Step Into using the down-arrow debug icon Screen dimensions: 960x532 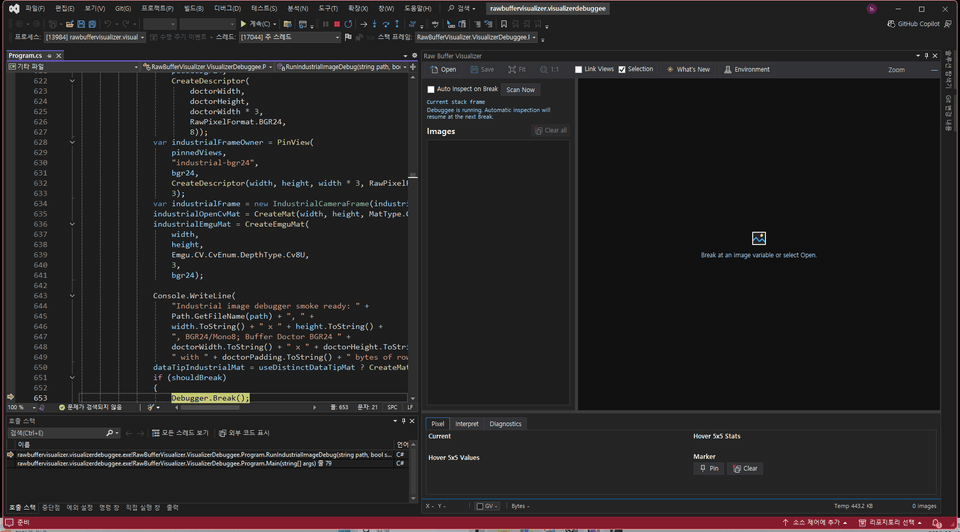pyautogui.click(x=375, y=24)
